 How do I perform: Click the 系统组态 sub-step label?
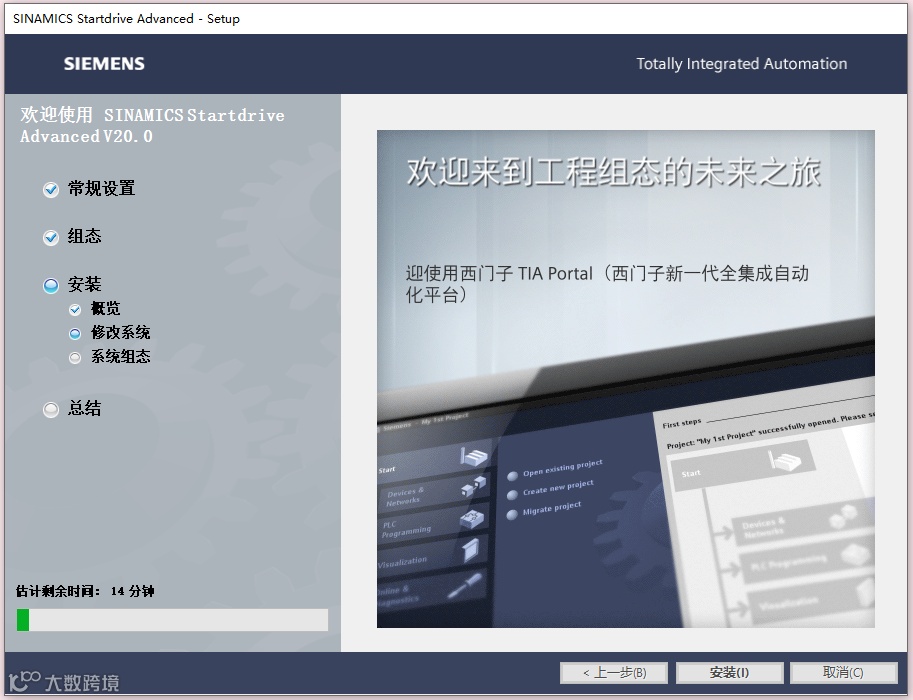pos(121,356)
